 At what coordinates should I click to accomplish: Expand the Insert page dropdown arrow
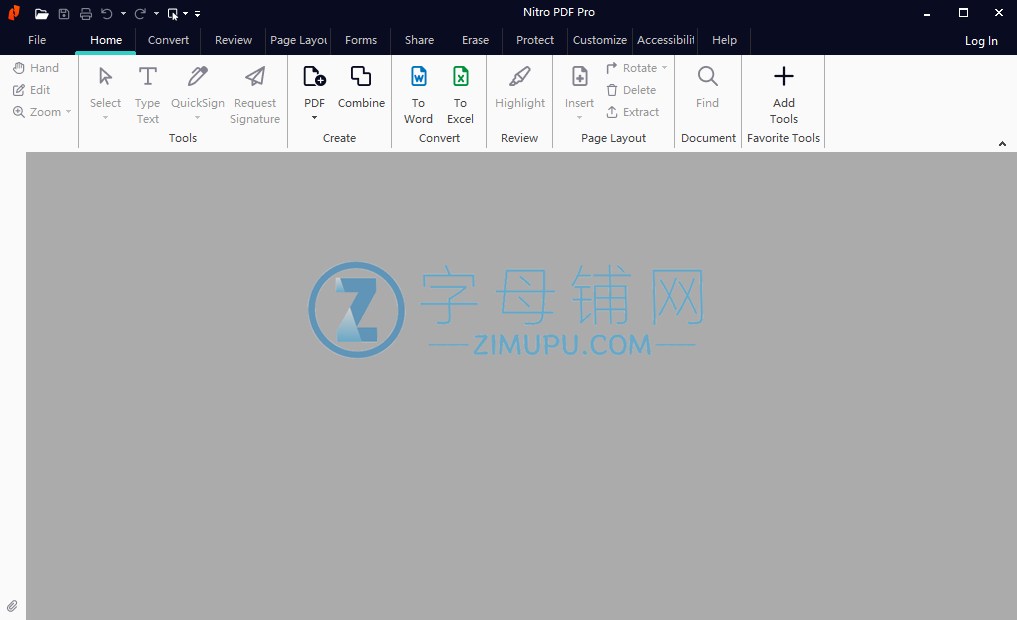tap(579, 118)
